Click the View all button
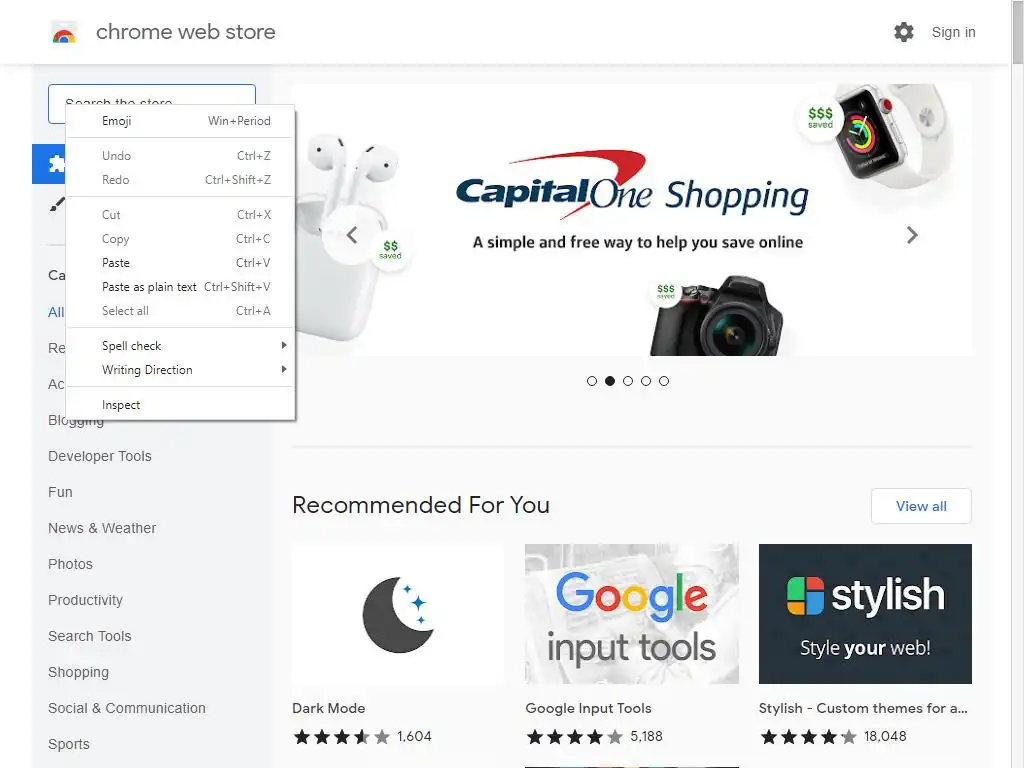Viewport: 1024px width, 768px height. 921,506
